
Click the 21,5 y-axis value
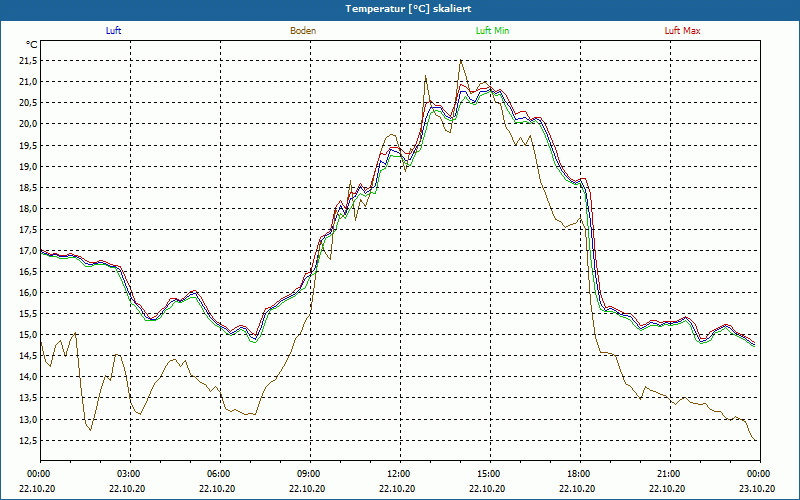click(x=28, y=61)
